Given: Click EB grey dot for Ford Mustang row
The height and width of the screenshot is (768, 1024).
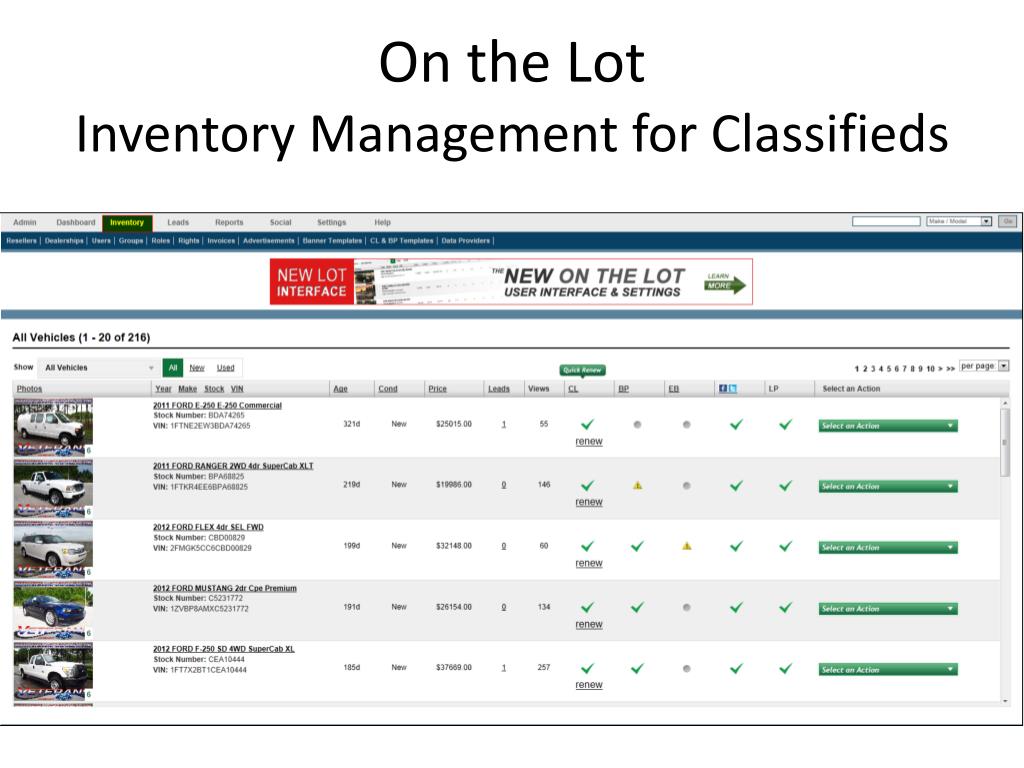Looking at the screenshot, I should pyautogui.click(x=686, y=607).
